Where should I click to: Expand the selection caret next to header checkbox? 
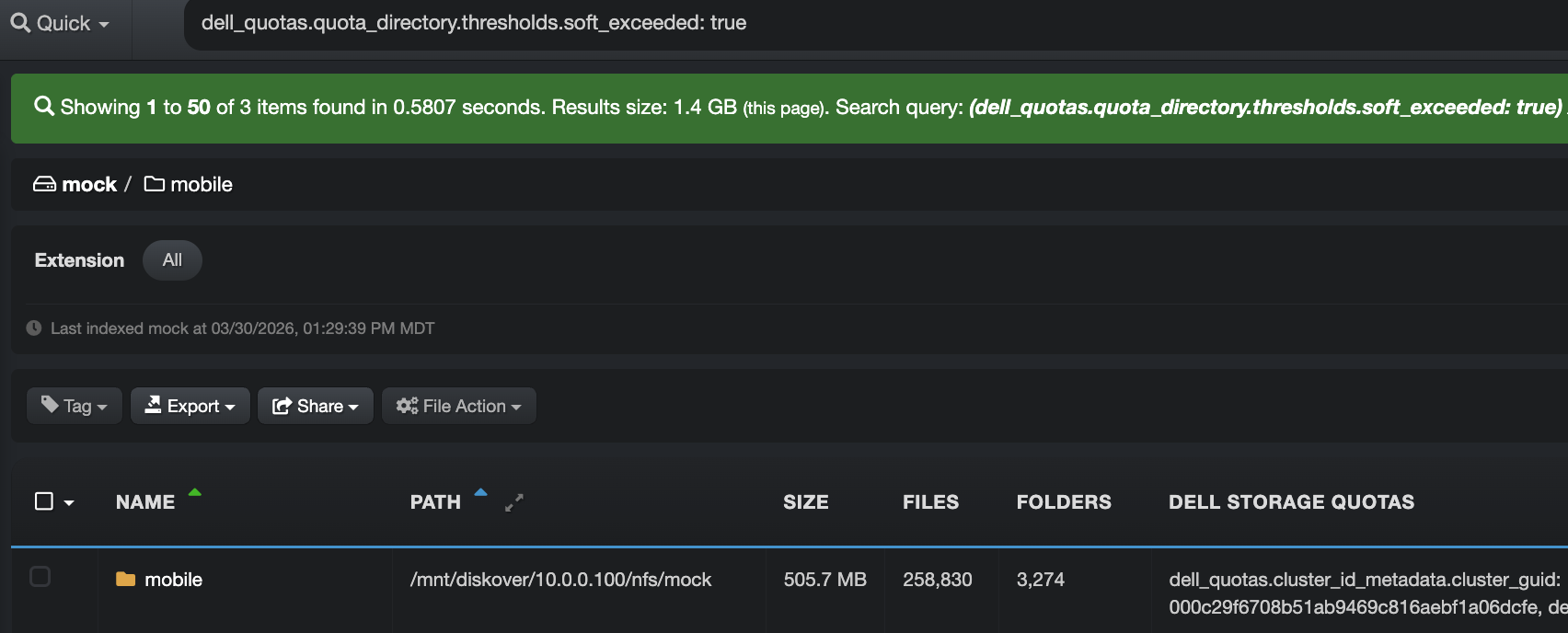pyautogui.click(x=69, y=503)
